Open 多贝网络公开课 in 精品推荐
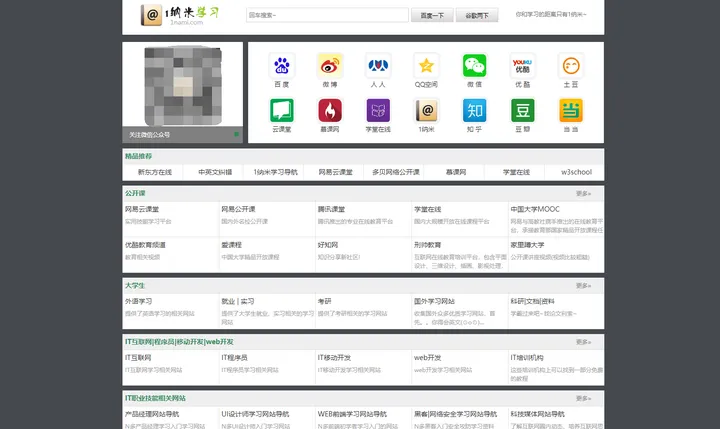Screen dimensions: 720x429 396,172
